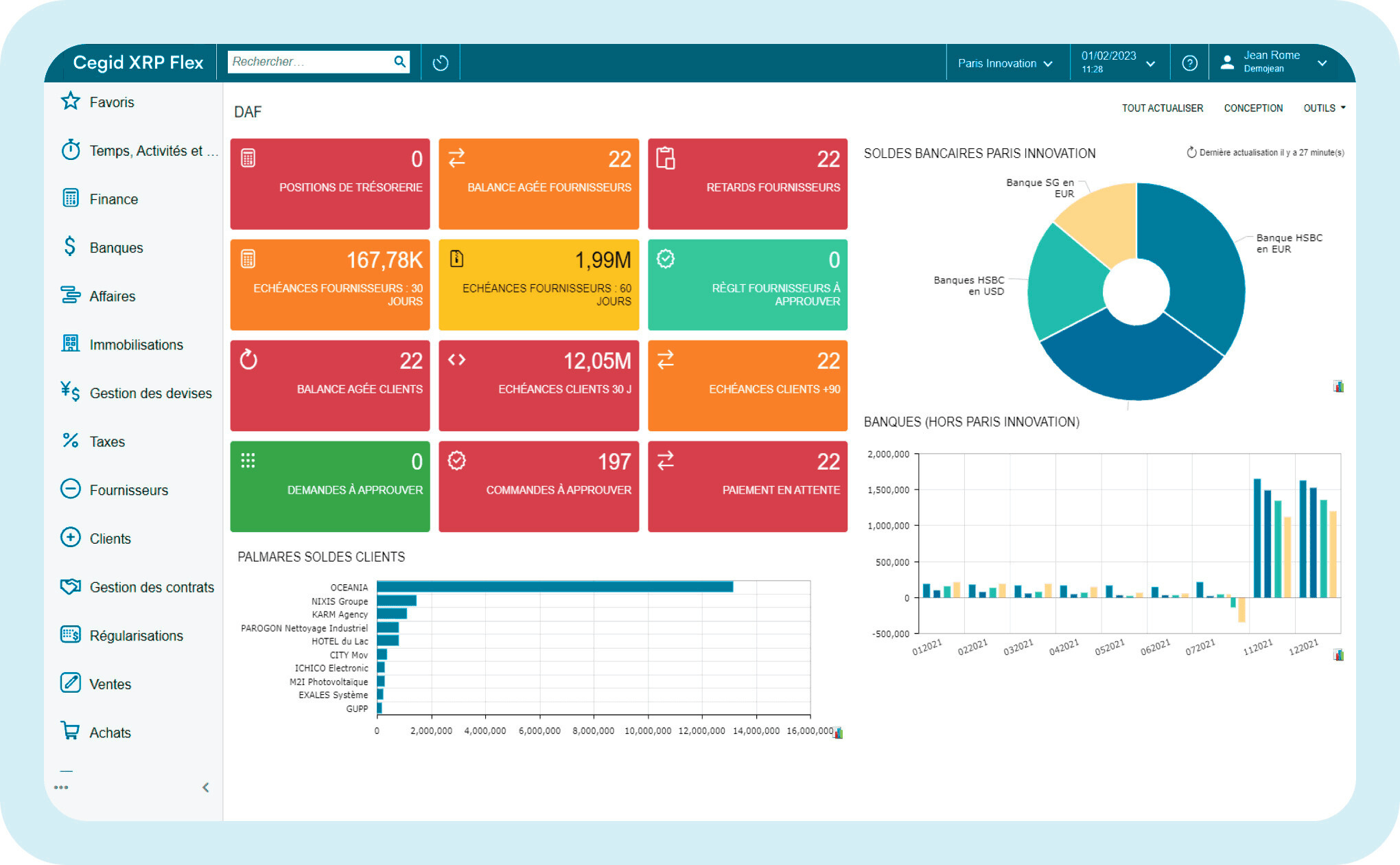Open the recent history clock icon
The height and width of the screenshot is (865, 1400).
[441, 63]
